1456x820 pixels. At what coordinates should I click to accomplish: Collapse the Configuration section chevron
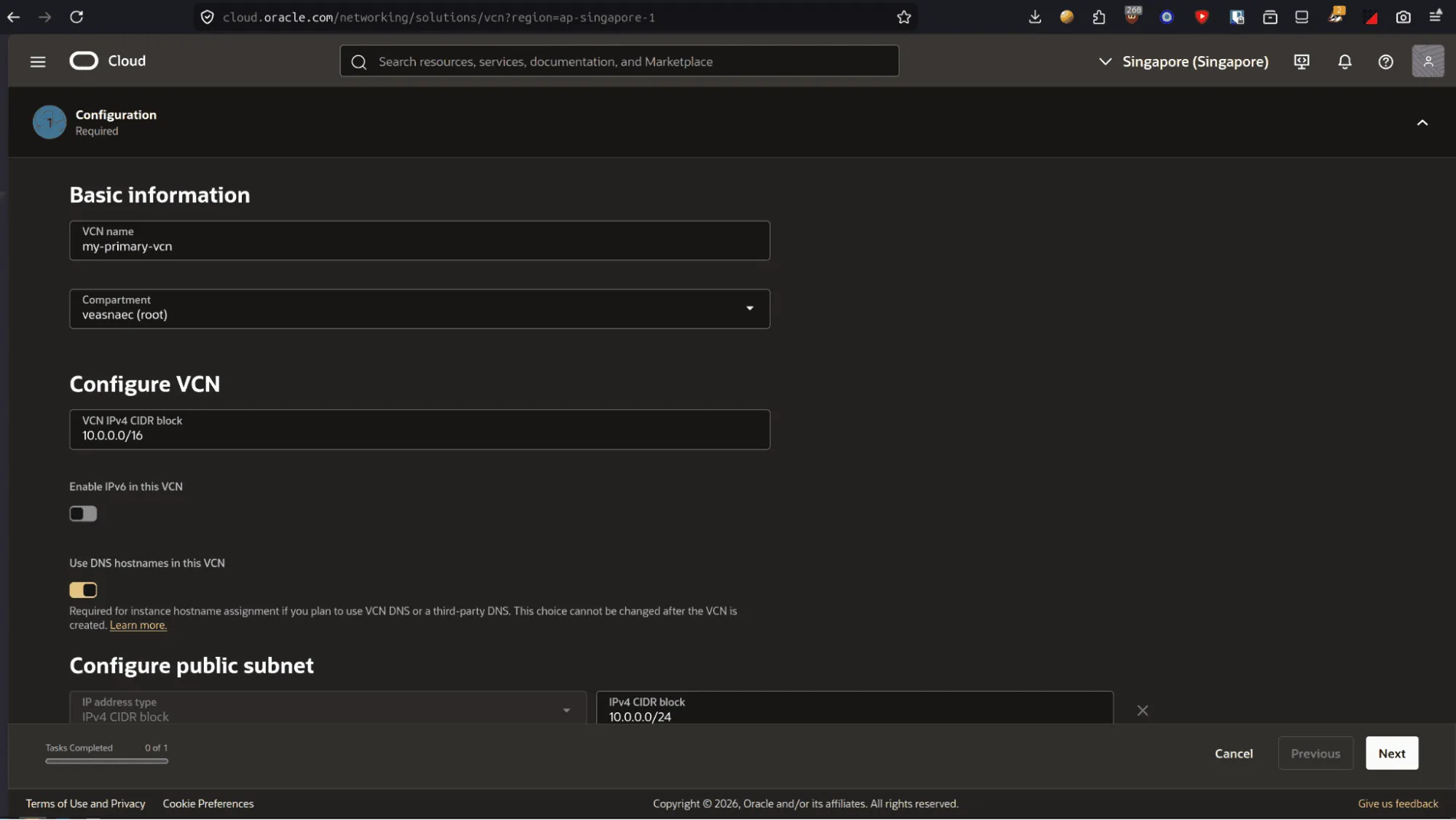coord(1422,122)
